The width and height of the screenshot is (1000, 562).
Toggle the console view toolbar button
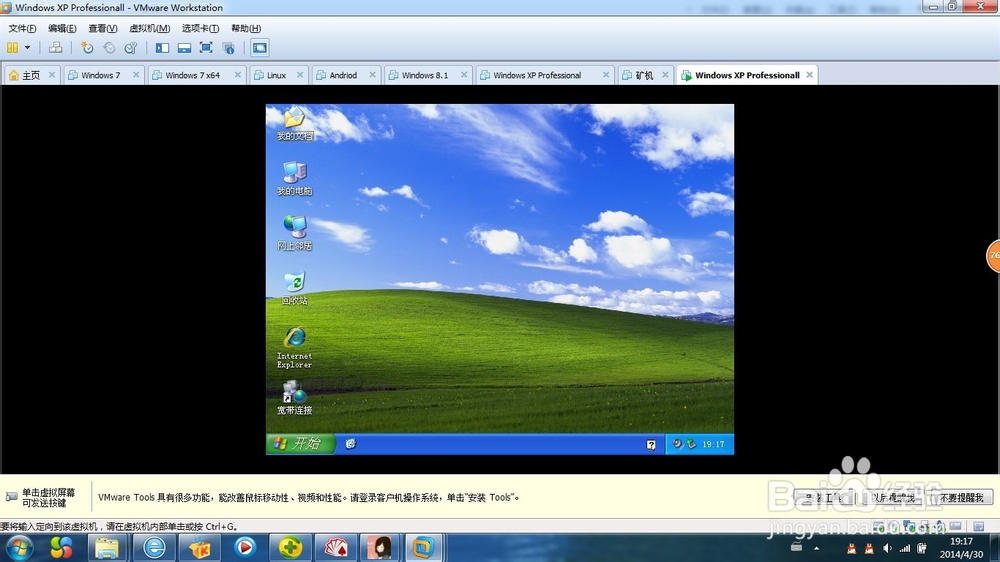[x=260, y=47]
